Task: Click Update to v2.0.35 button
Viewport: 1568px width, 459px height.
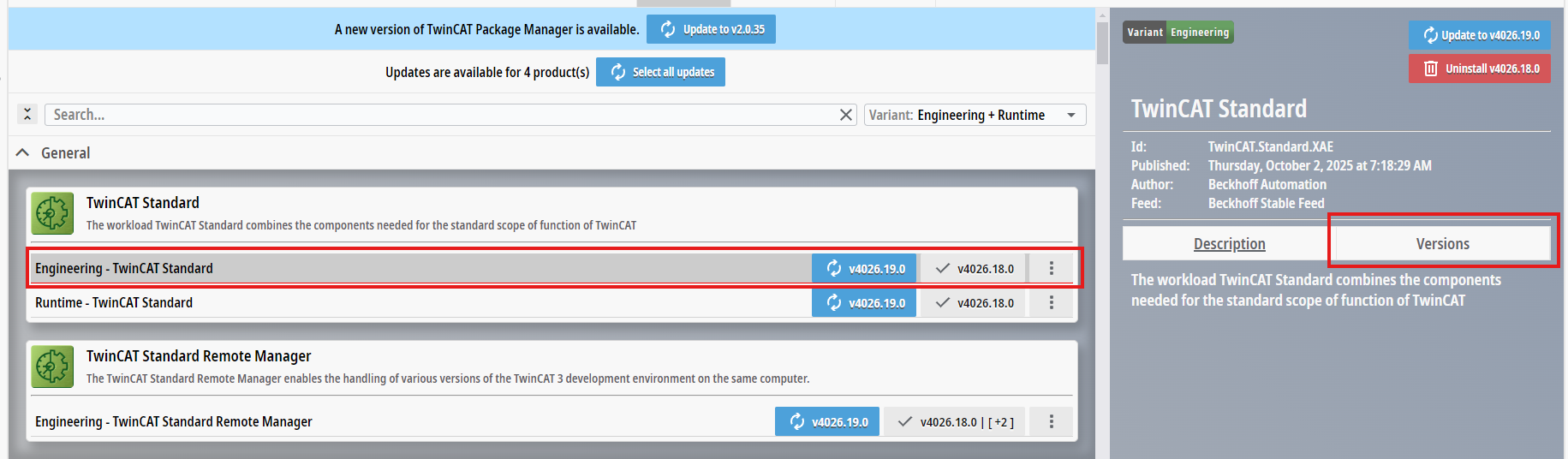Action: pos(711,29)
